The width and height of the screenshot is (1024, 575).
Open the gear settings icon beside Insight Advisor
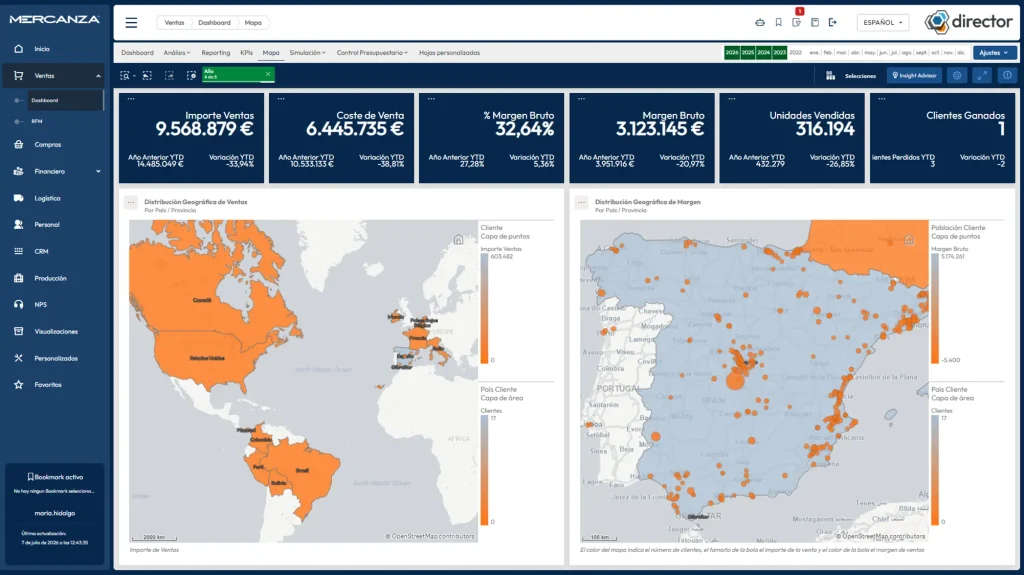point(957,76)
